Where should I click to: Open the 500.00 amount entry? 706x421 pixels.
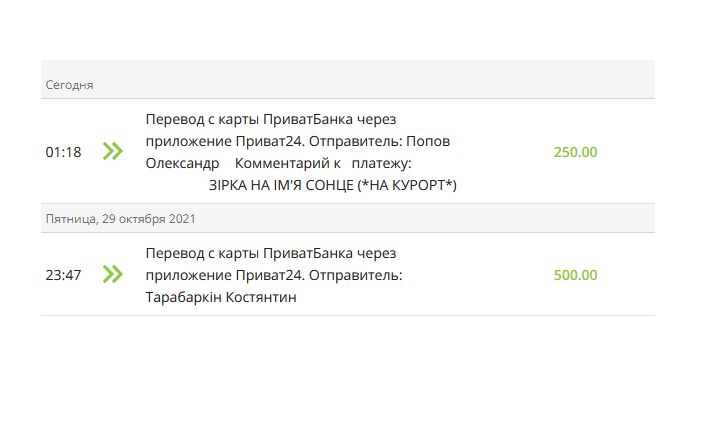(x=575, y=275)
